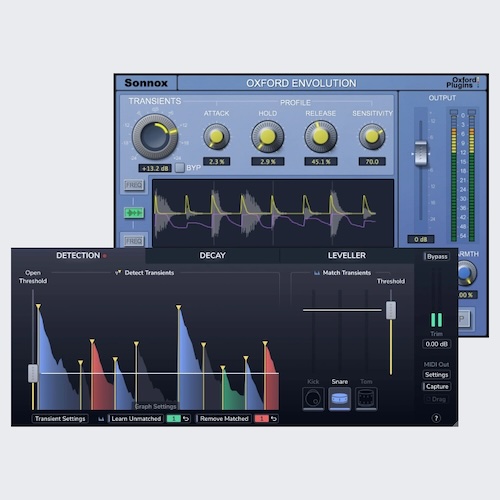Click the Open Threshold slider handle

[x=33, y=373]
